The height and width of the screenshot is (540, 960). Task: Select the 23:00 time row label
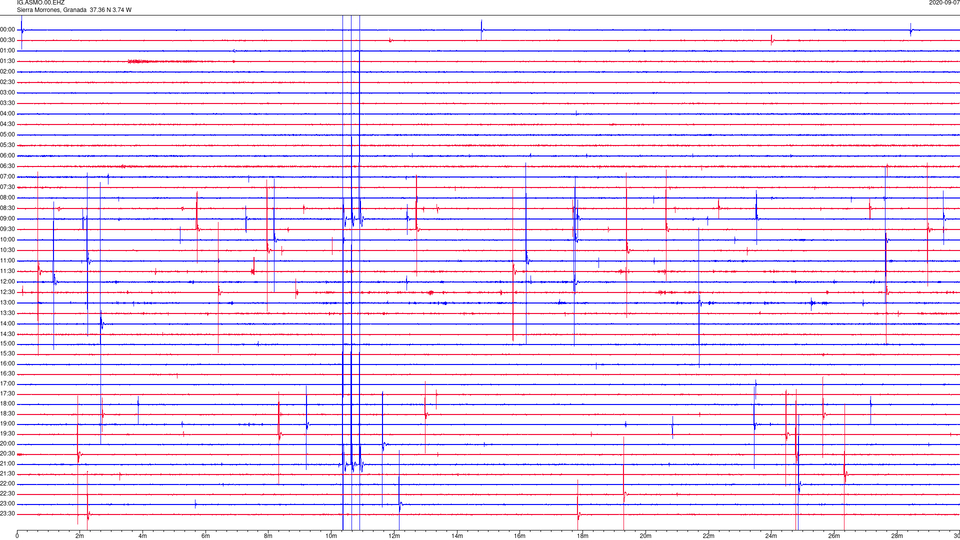click(8, 504)
